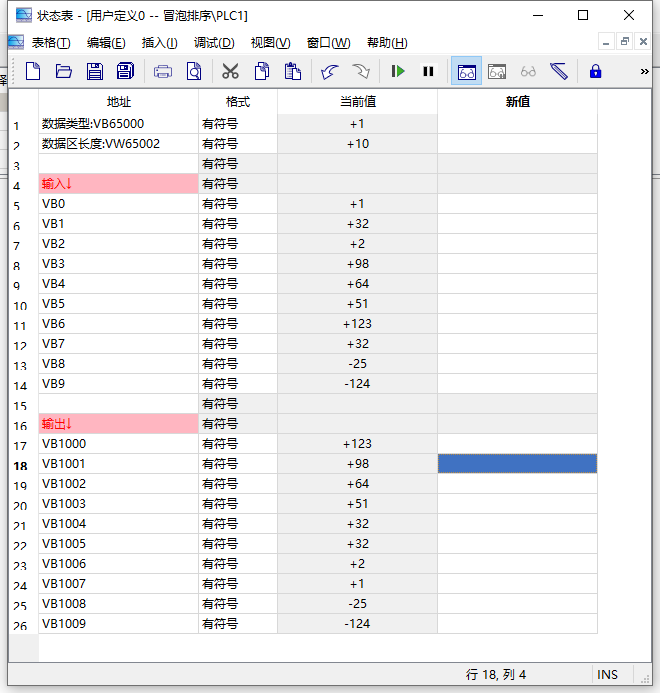Screen dimensions: 660x693
Task: Select the VB1009 address cell
Action: pos(118,624)
